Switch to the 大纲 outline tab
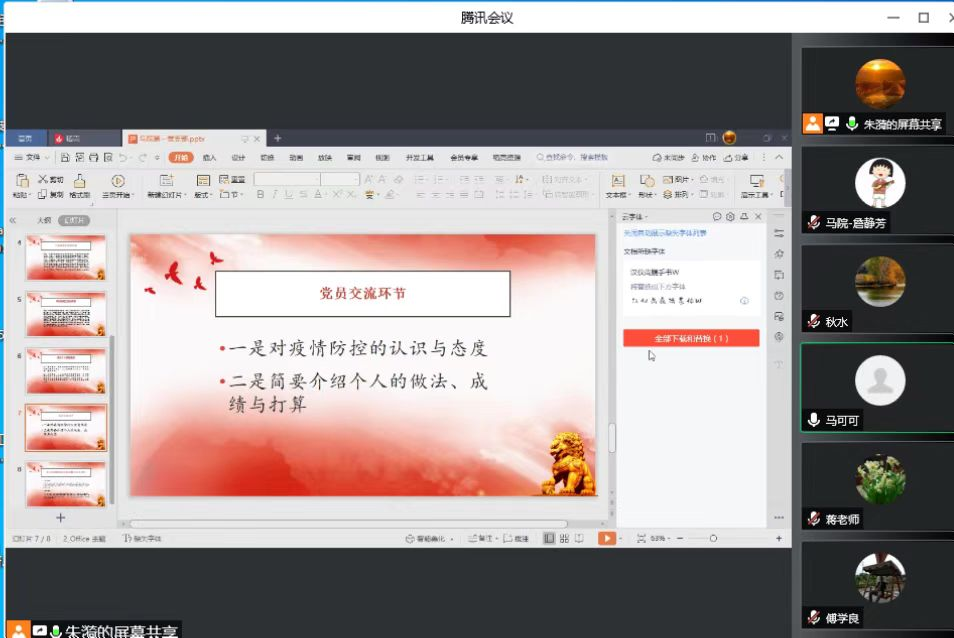Viewport: 954px width, 638px height. click(44, 220)
